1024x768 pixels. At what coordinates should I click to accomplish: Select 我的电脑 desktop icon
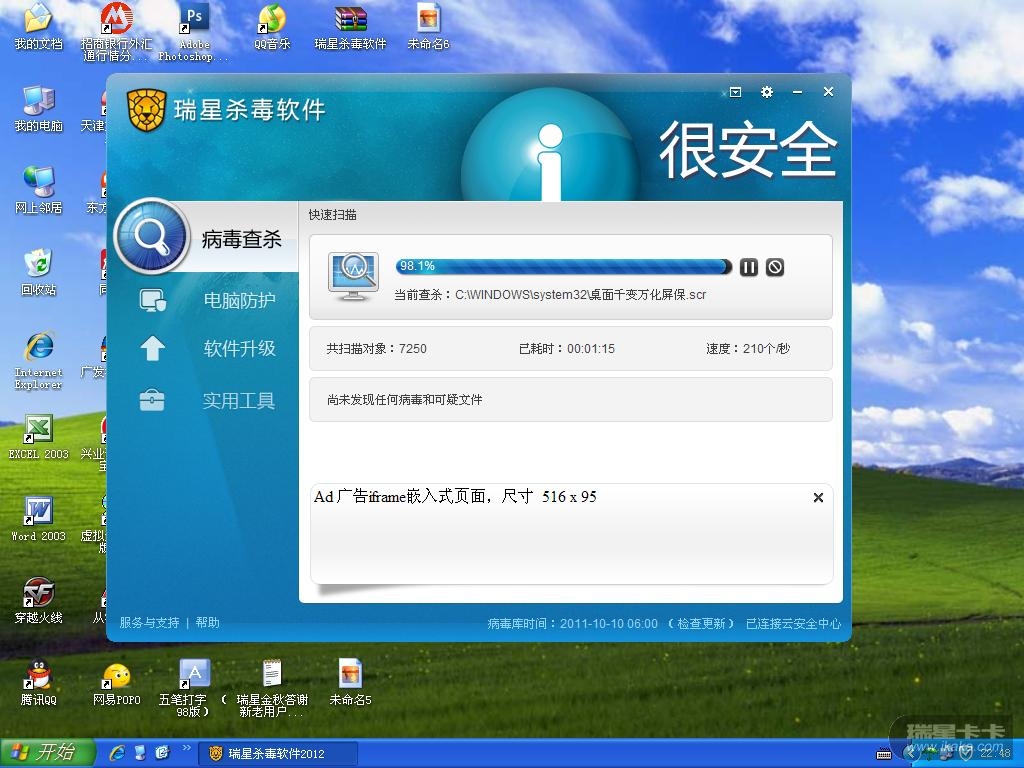point(39,109)
